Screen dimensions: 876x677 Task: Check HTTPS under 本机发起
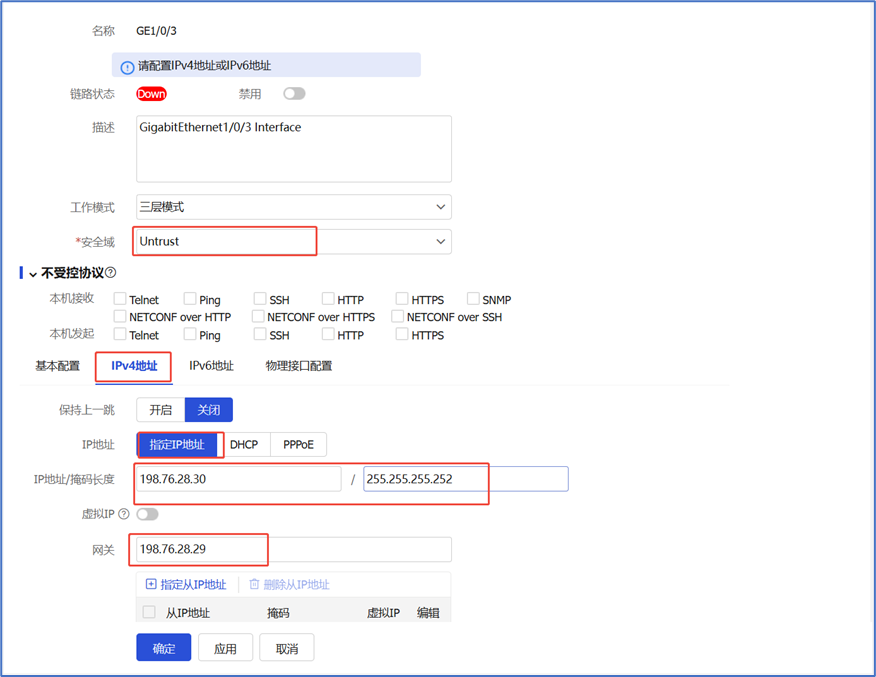point(402,334)
